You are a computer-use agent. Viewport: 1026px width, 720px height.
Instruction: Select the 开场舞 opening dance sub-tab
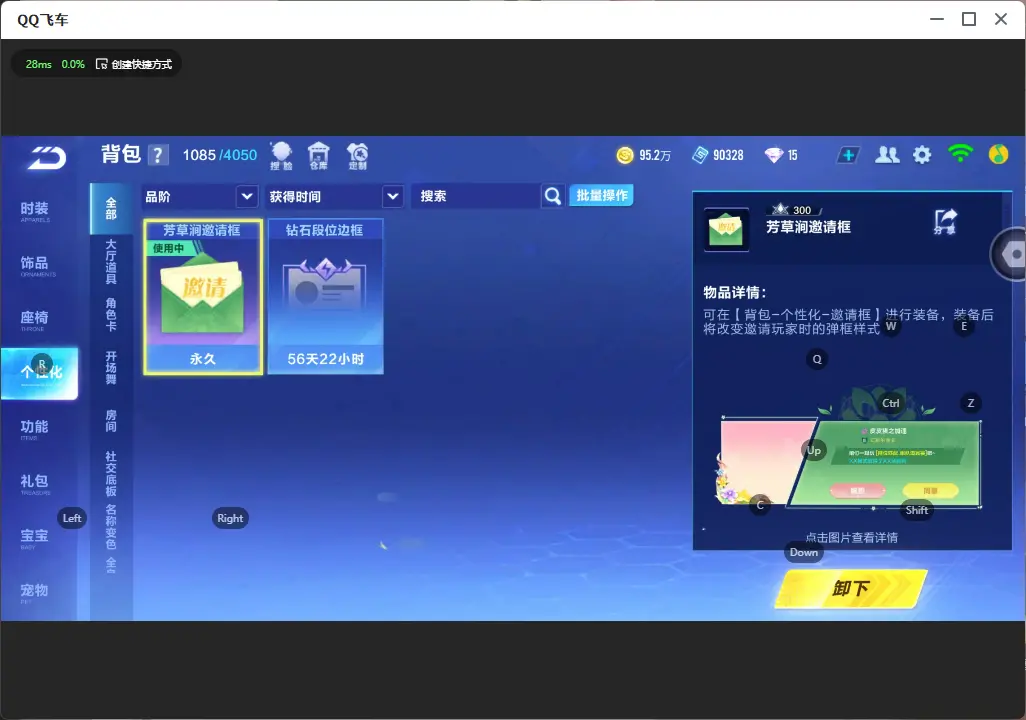click(111, 368)
